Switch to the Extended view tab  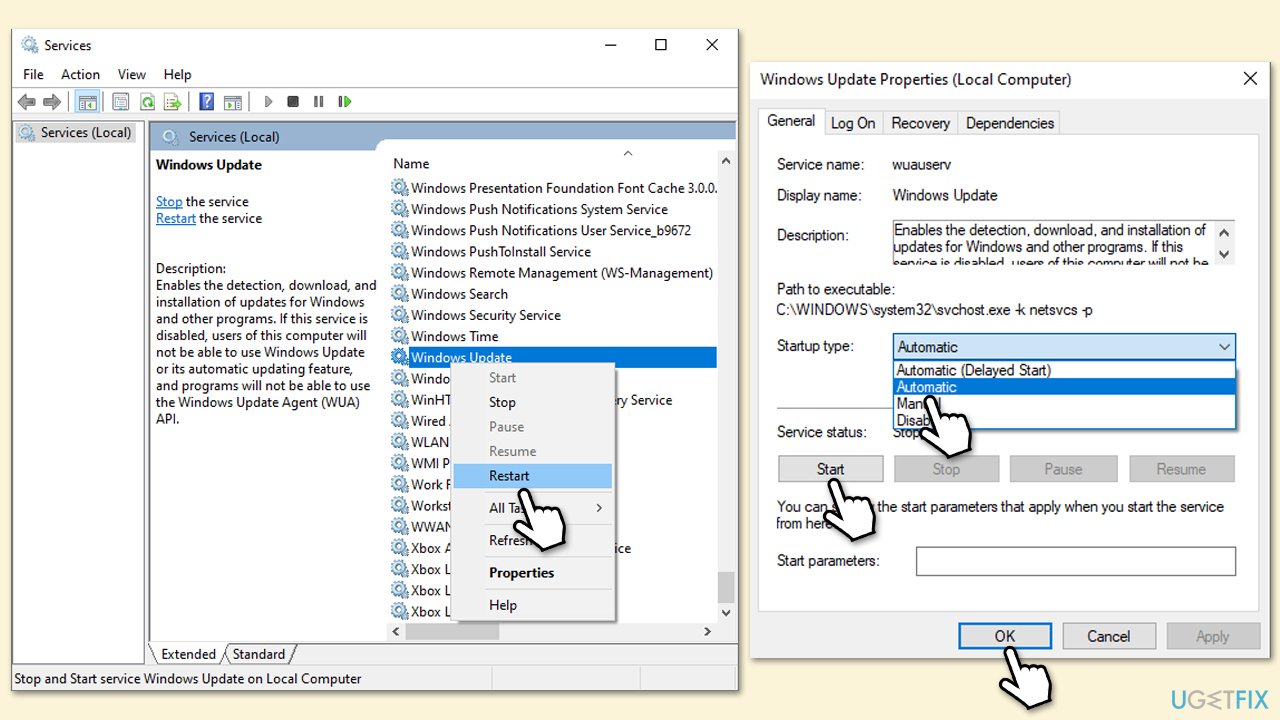(x=188, y=654)
